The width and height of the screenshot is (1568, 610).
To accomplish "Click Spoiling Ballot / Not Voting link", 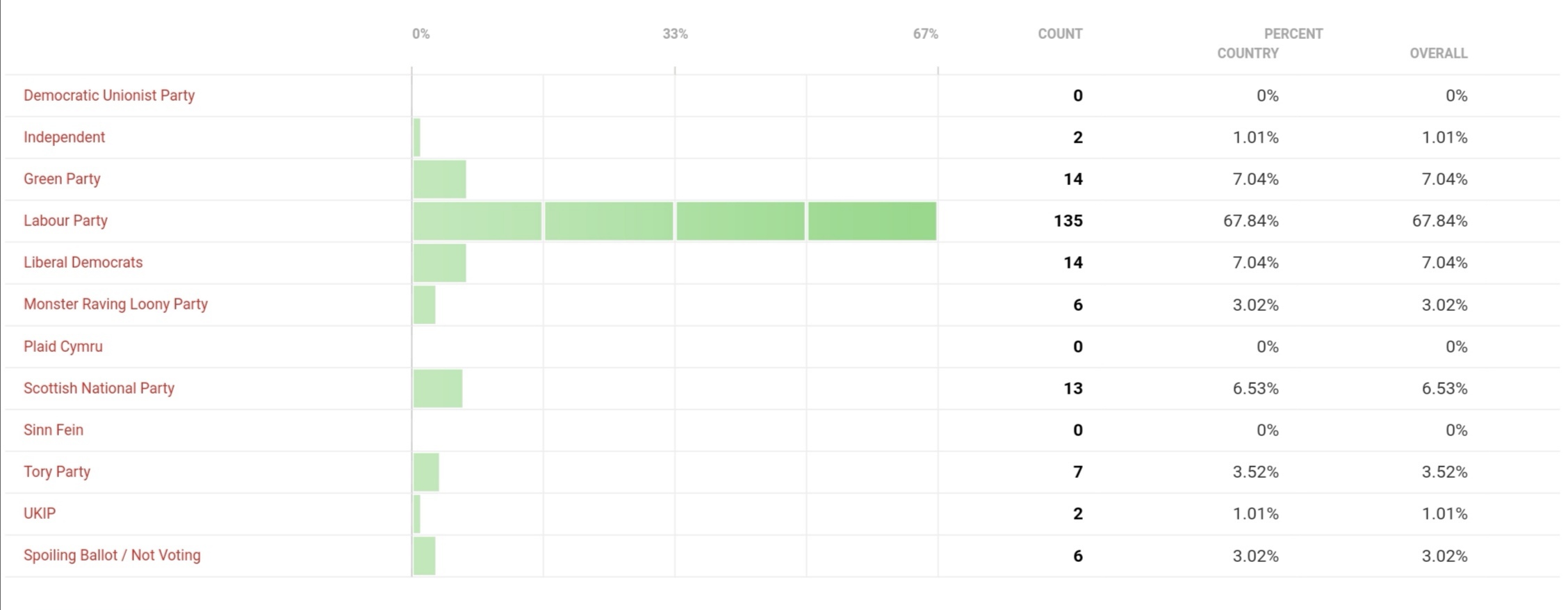I will click(x=112, y=555).
